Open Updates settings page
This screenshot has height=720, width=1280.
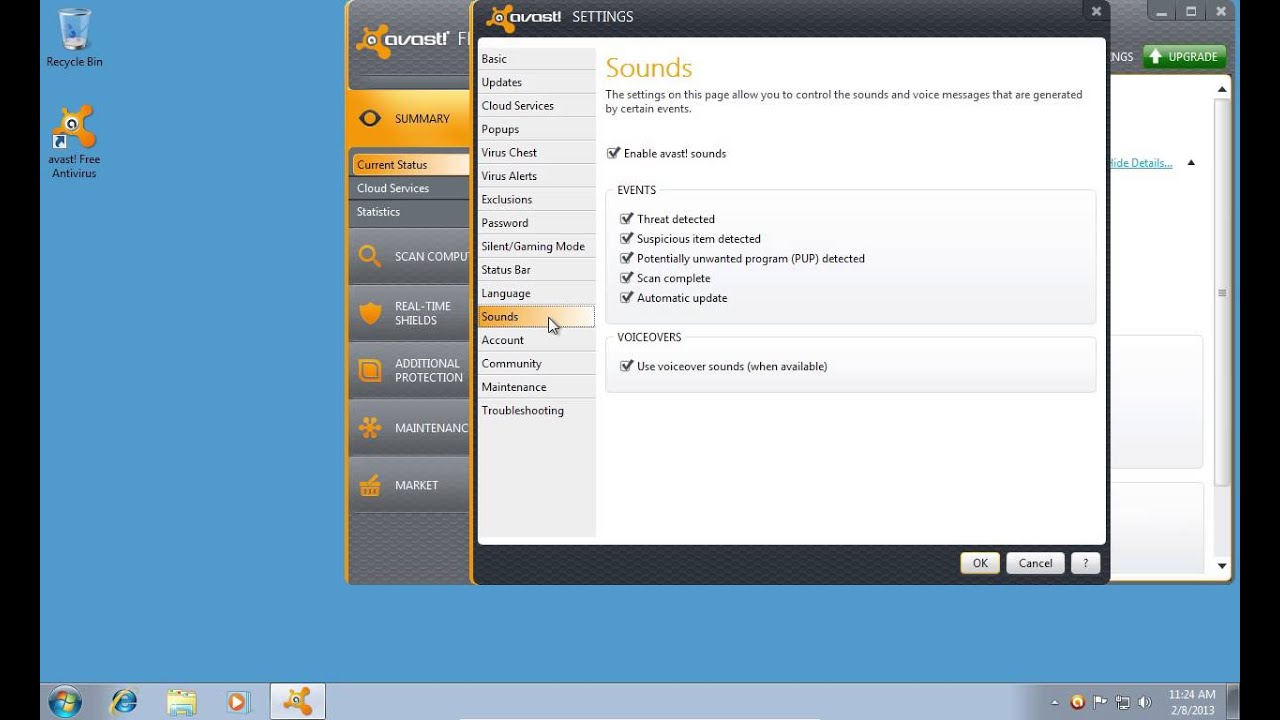click(536, 82)
